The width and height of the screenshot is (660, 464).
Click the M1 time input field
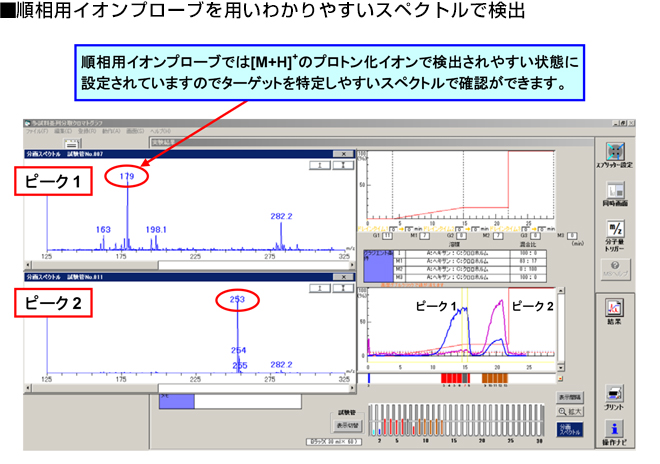[424, 236]
